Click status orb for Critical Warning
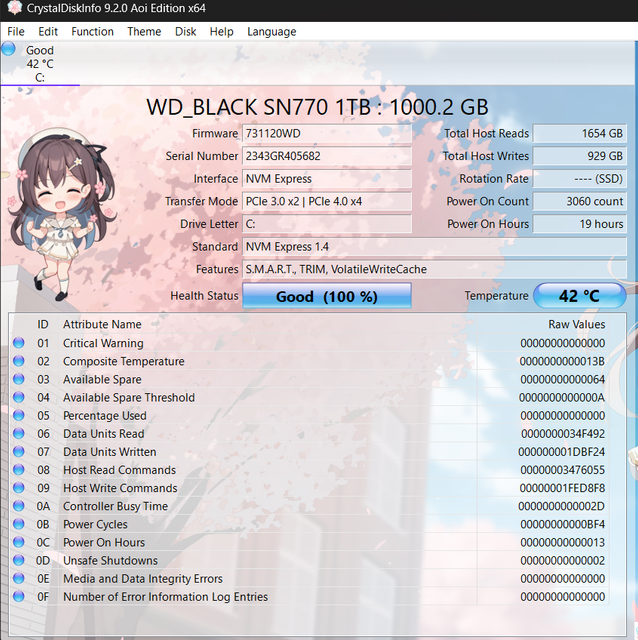 19,342
